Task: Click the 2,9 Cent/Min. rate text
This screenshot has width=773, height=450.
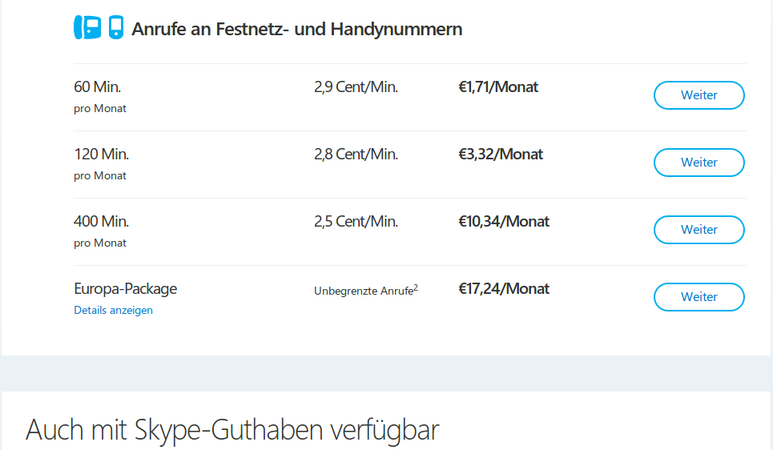Action: 356,87
